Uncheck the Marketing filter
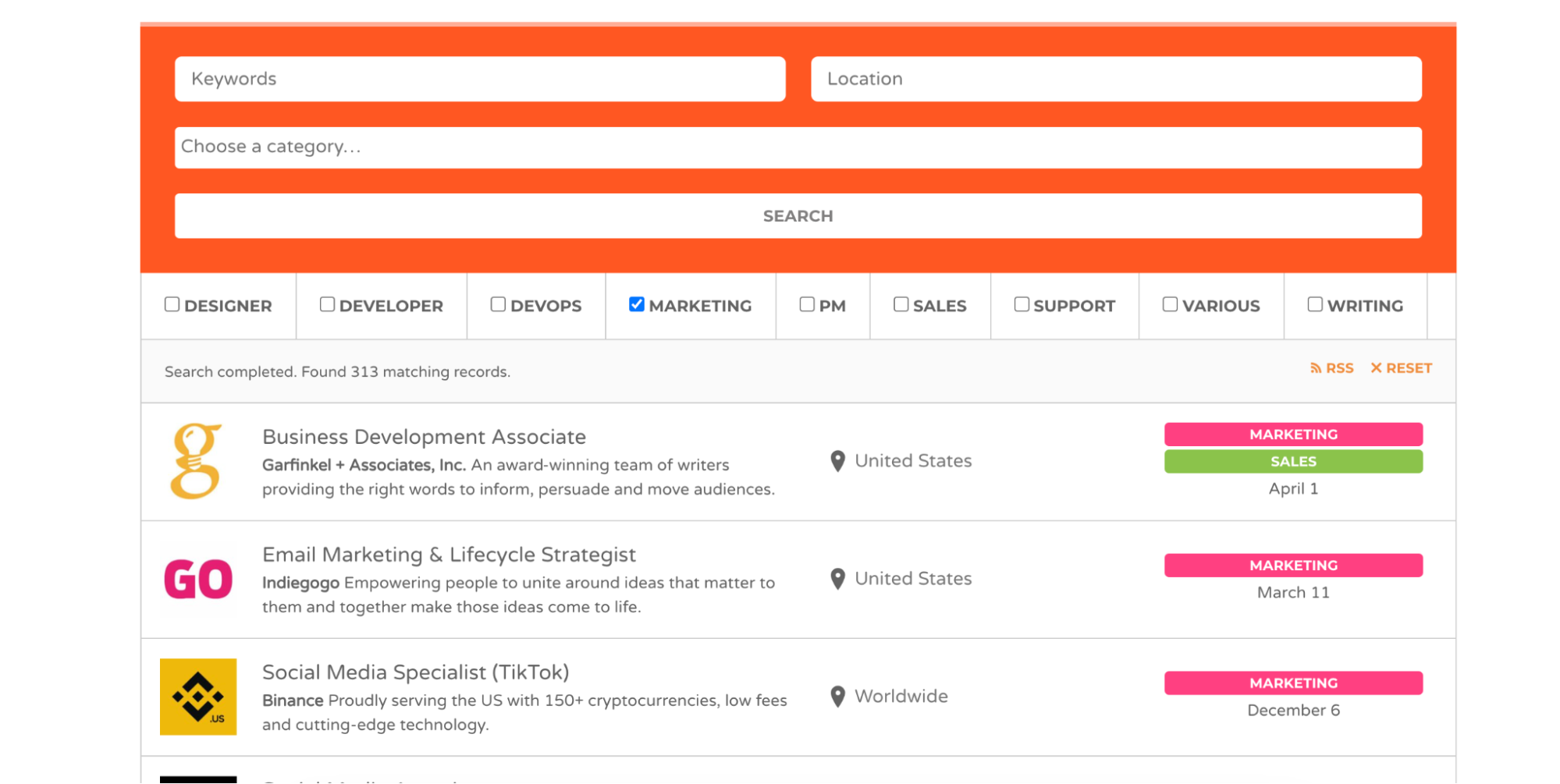1560x784 pixels. coord(637,304)
